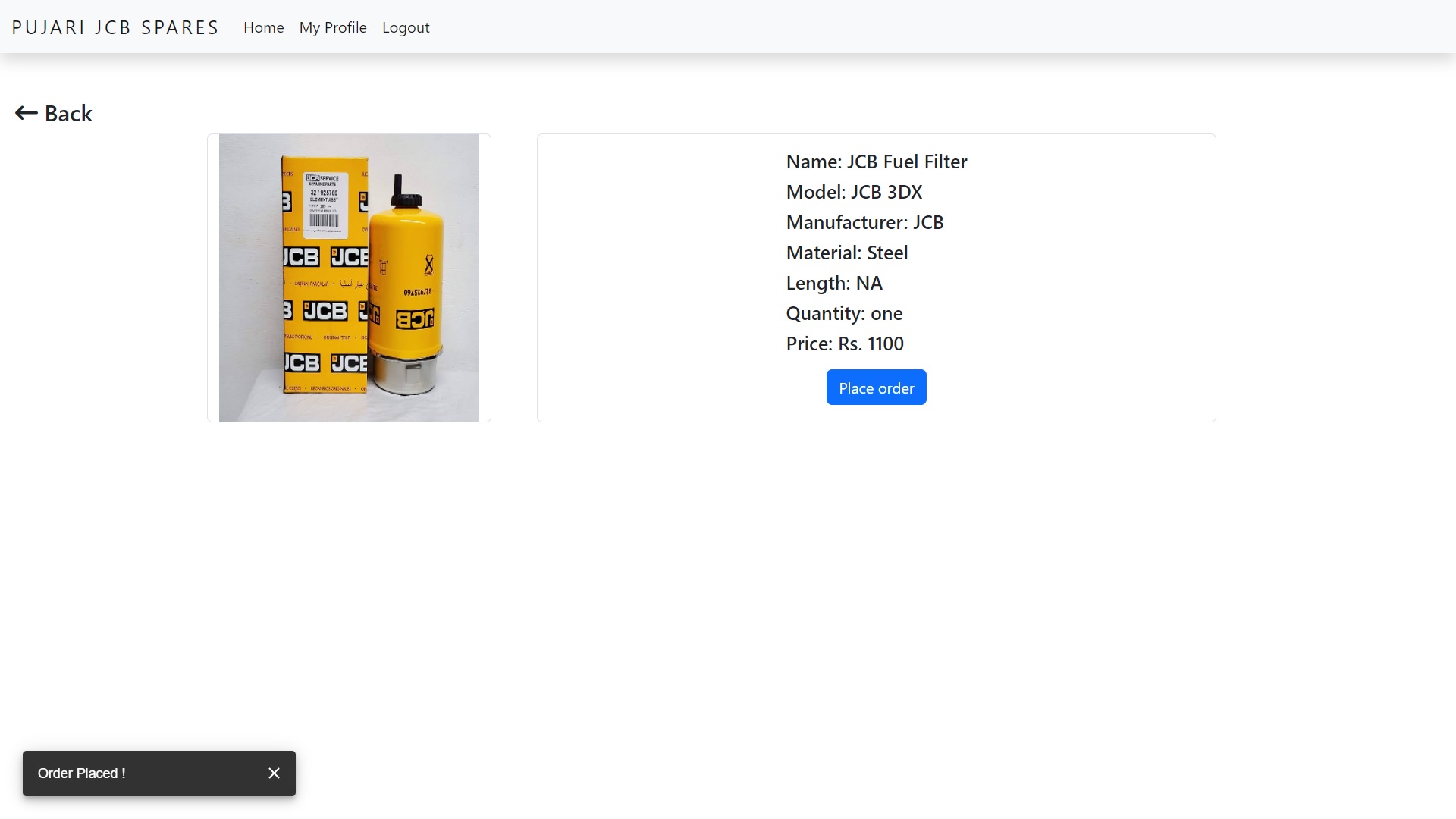Go to My Profile
Screen dimensions: 1456x819
pos(333,27)
